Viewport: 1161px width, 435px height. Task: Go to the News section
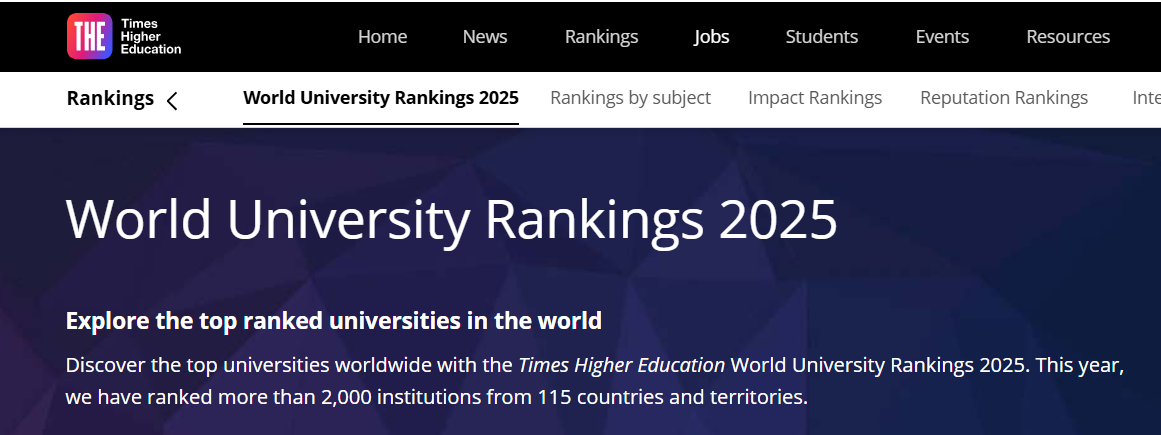485,36
